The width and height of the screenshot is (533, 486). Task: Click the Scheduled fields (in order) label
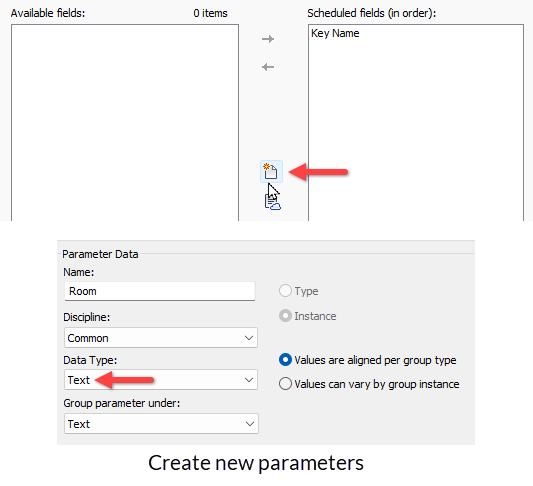(x=372, y=13)
